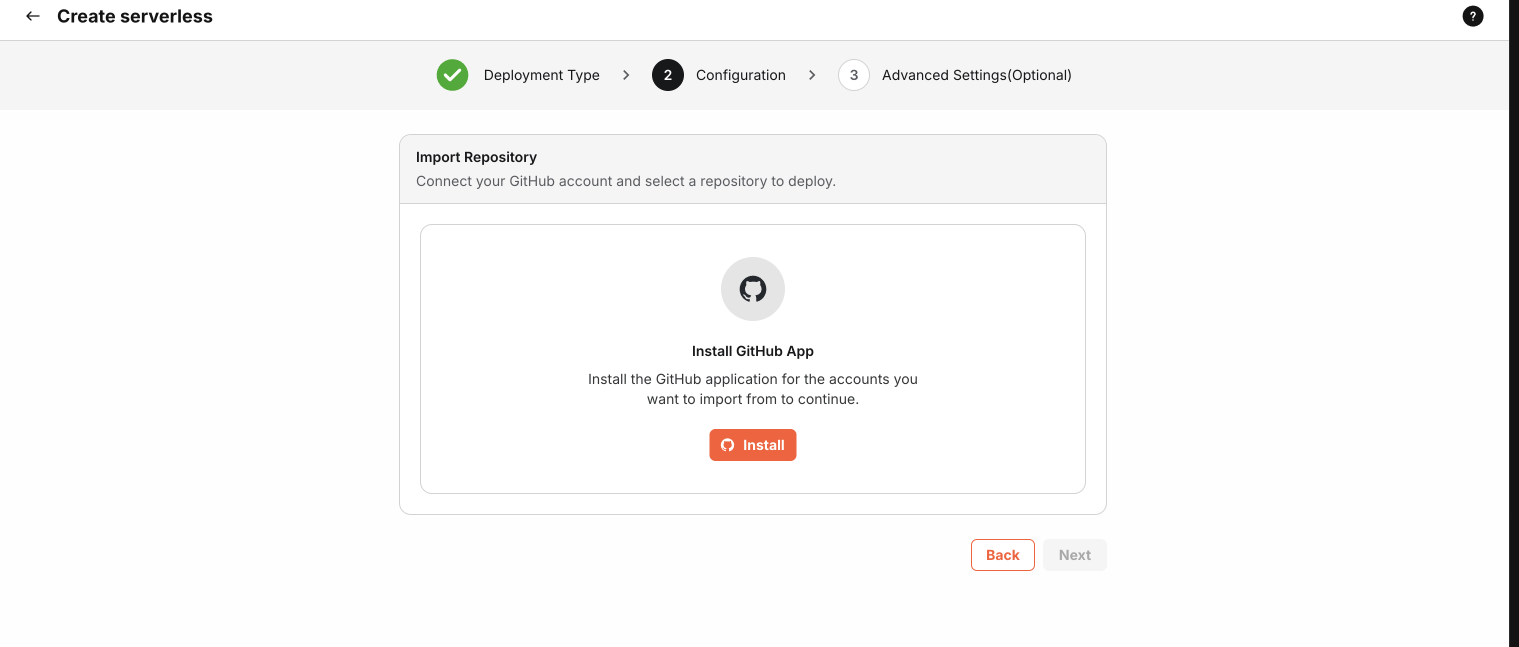Click the Install GitHub App button
The height and width of the screenshot is (647, 1519).
click(x=753, y=445)
